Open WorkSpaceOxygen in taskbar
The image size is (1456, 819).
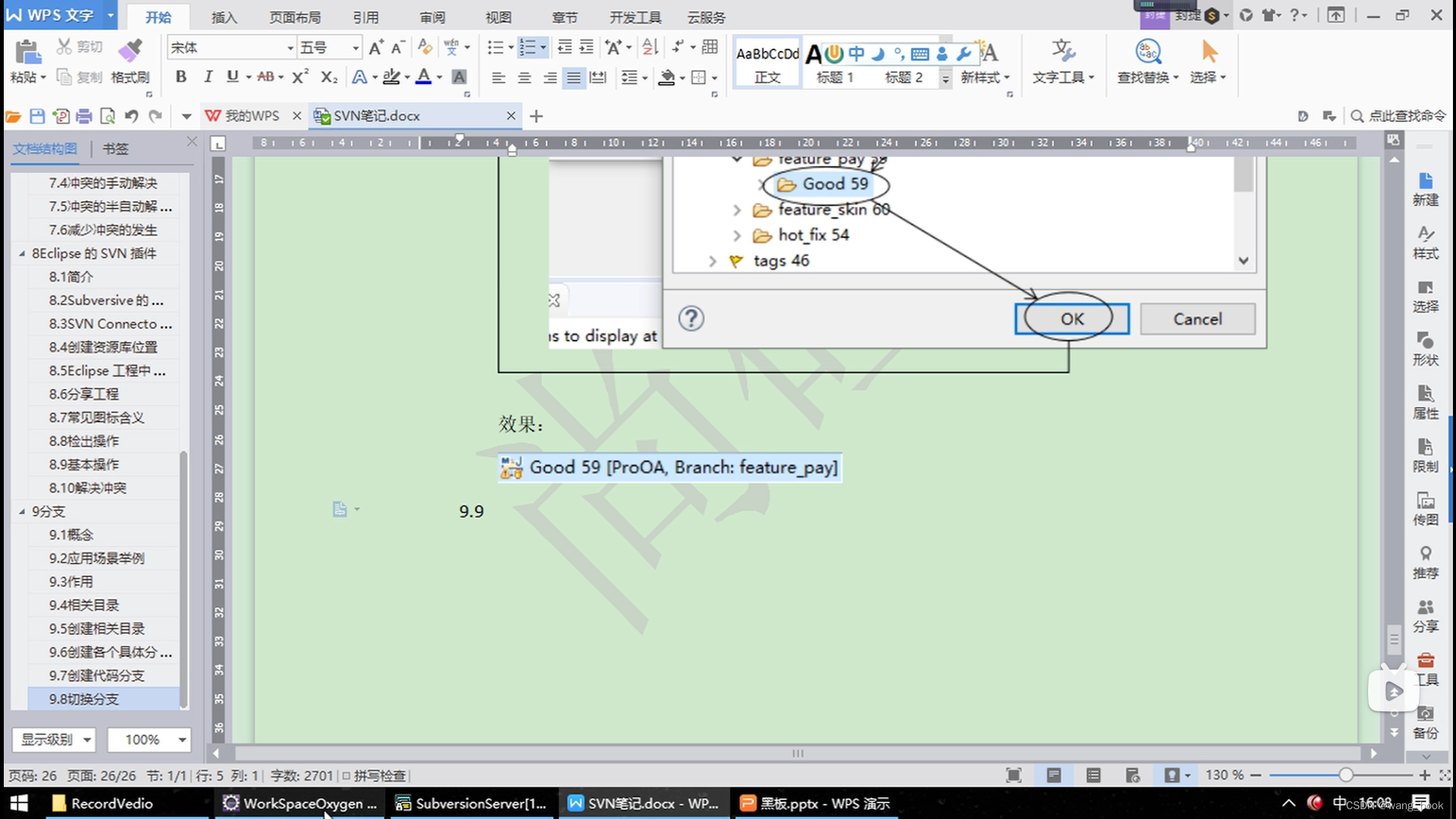(300, 803)
